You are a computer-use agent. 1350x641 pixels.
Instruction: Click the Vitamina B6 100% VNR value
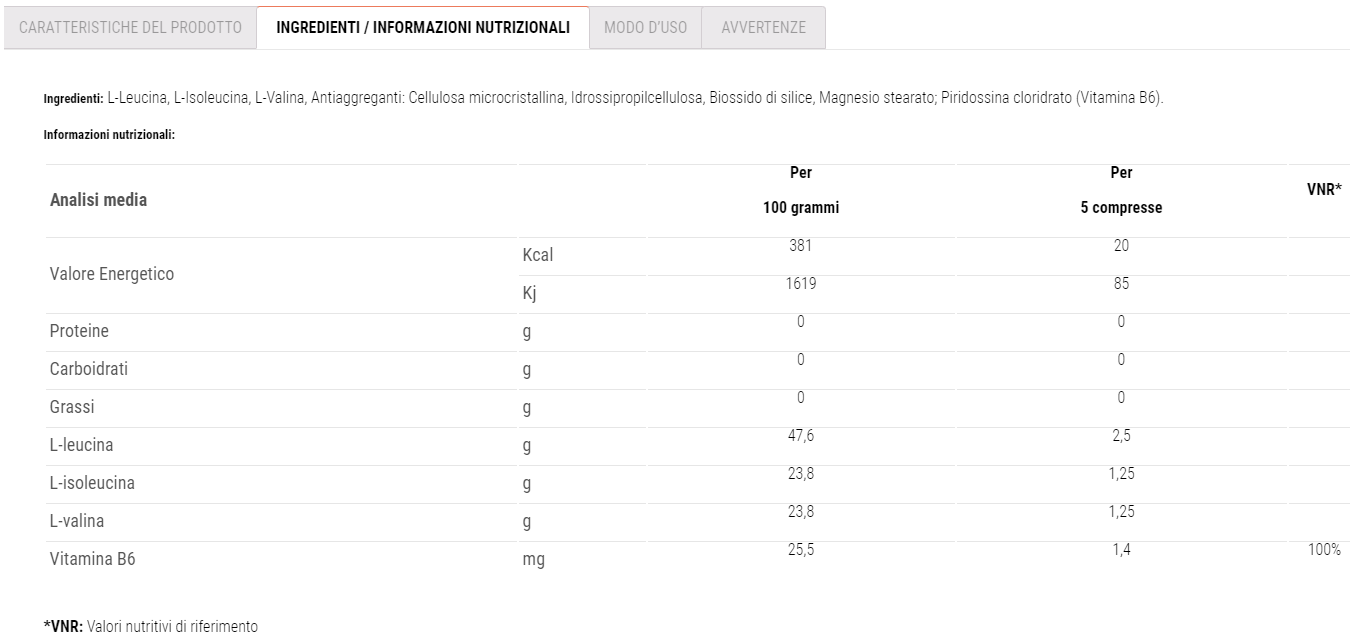(x=1324, y=550)
